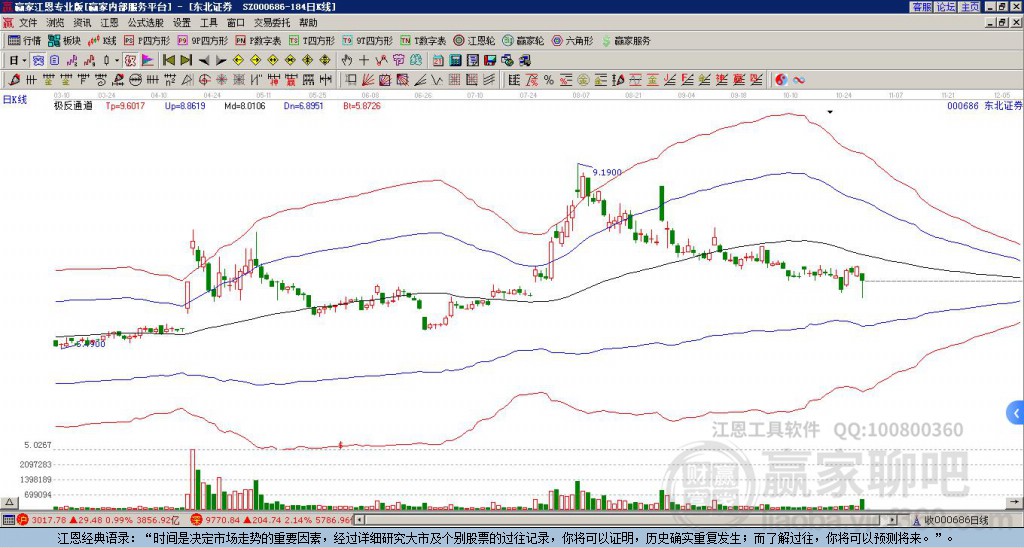Click the 板块 toolbar button
This screenshot has height=548, width=1024.
pos(65,40)
